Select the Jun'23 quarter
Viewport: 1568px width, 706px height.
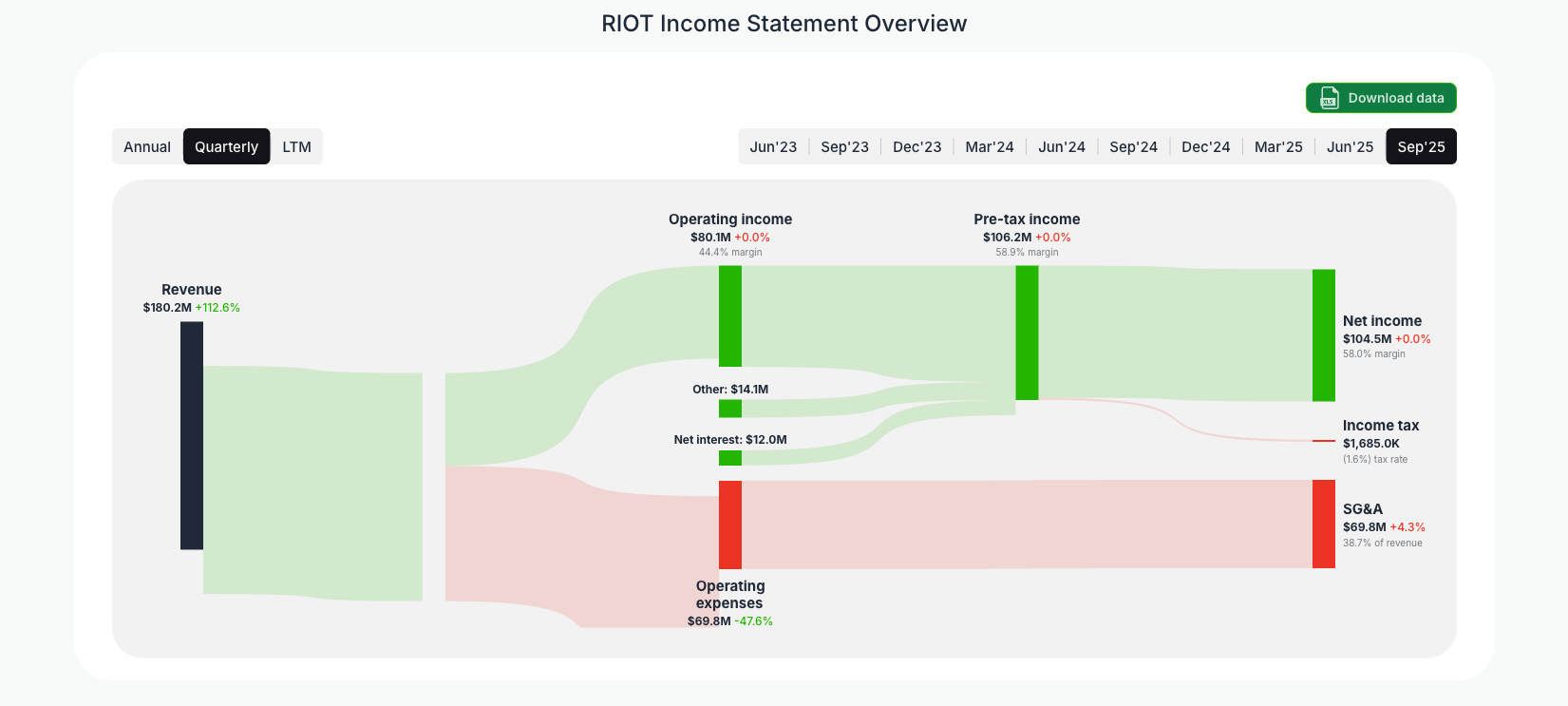[773, 146]
